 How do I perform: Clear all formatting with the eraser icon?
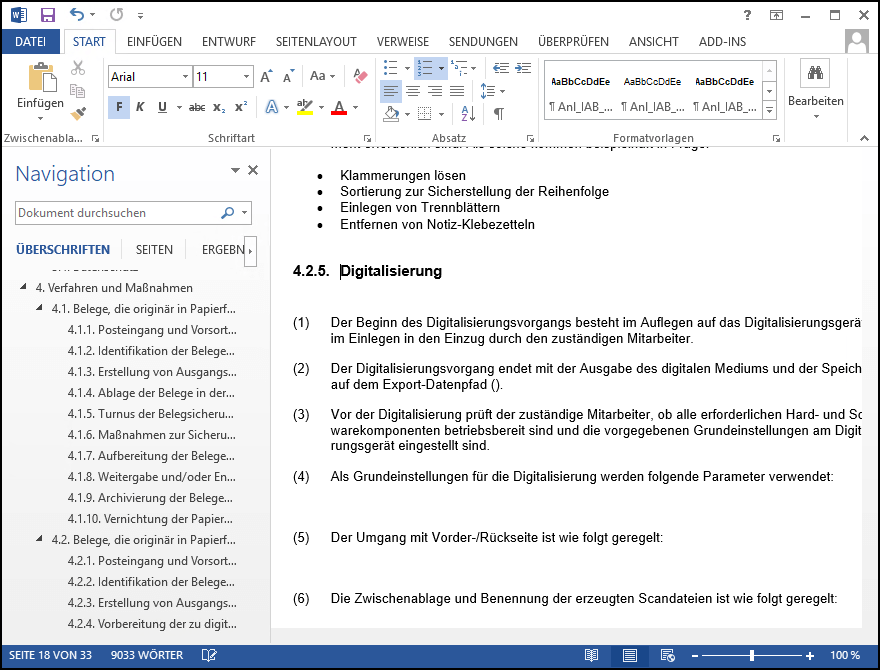coord(362,76)
